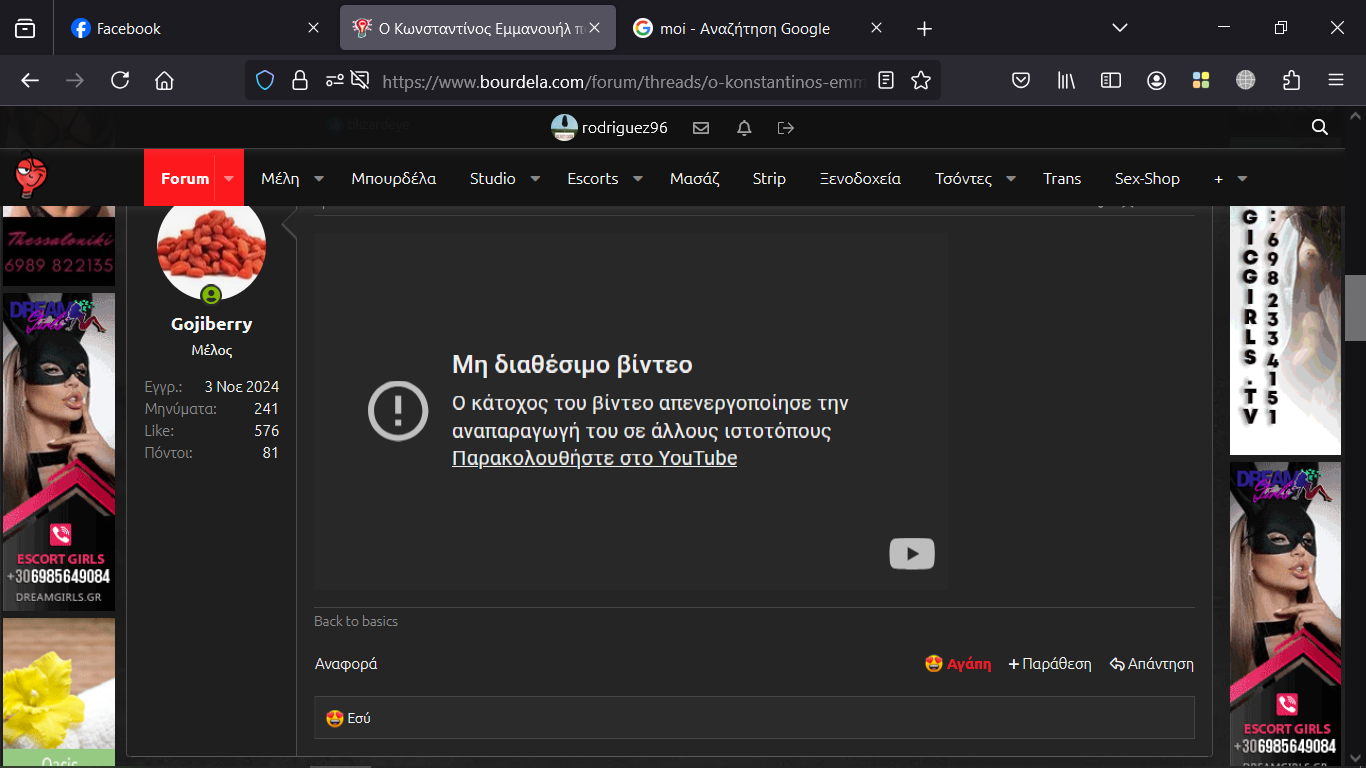The width and height of the screenshot is (1366, 768).
Task: Quote post with Παράθεση
Action: click(x=1050, y=664)
